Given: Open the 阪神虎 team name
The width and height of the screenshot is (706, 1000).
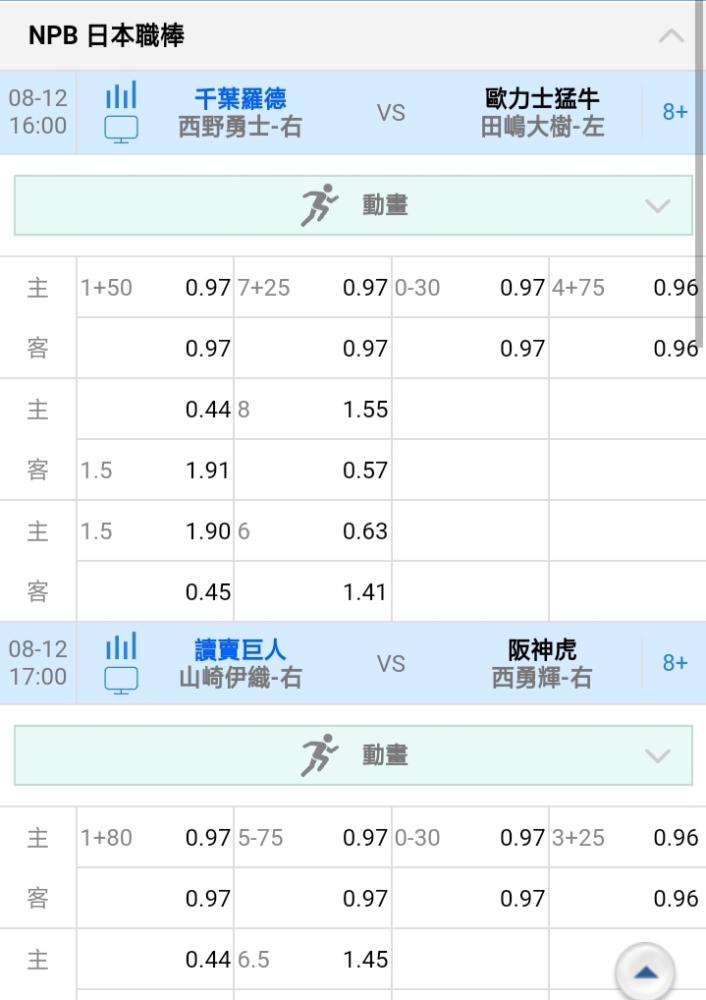Looking at the screenshot, I should point(541,650).
